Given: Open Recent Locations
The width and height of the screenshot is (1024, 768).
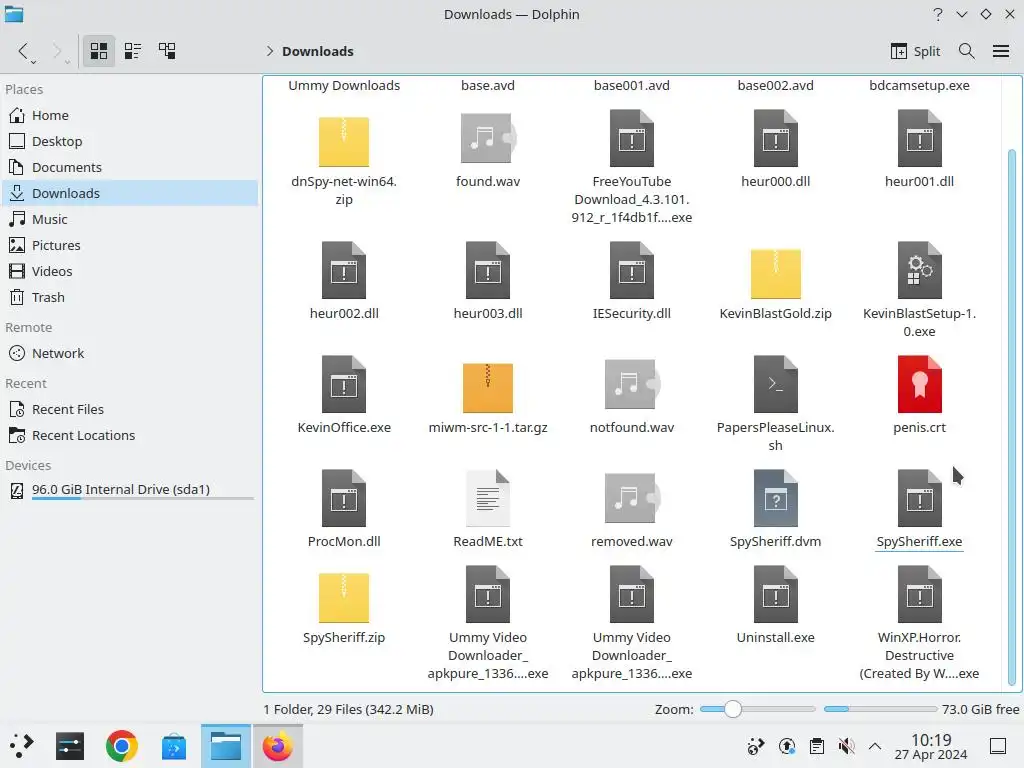Looking at the screenshot, I should click(x=130, y=436).
